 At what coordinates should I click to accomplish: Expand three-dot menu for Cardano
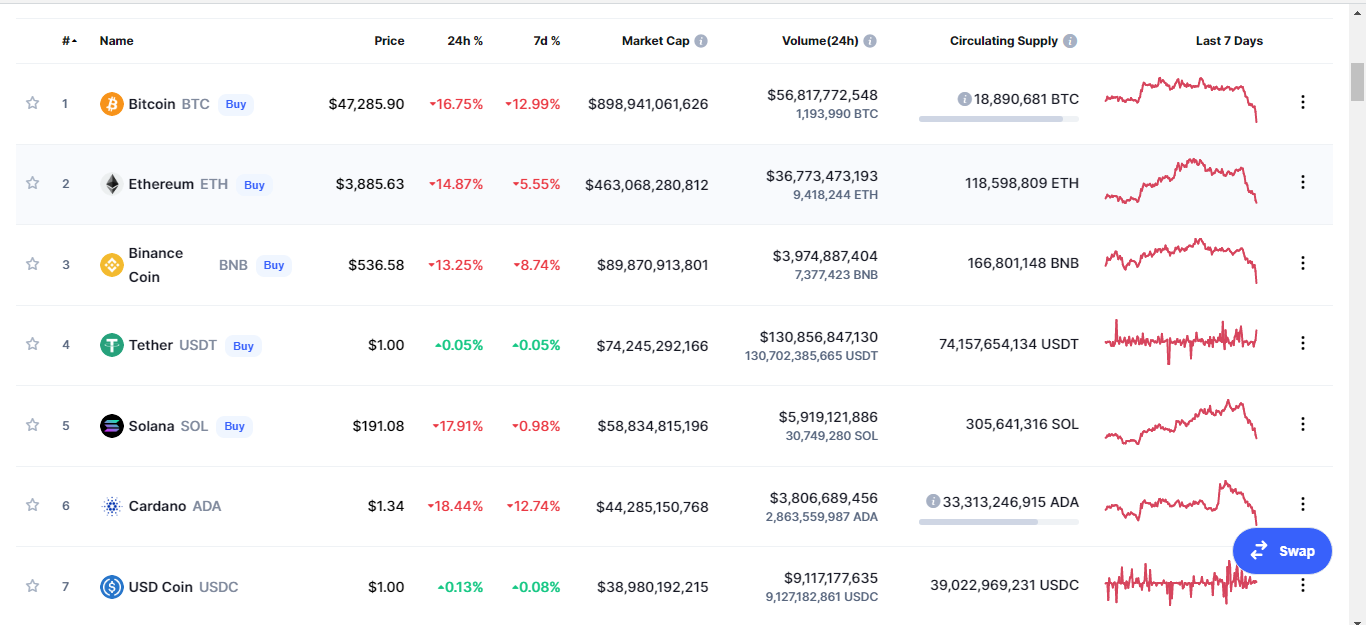[1302, 504]
